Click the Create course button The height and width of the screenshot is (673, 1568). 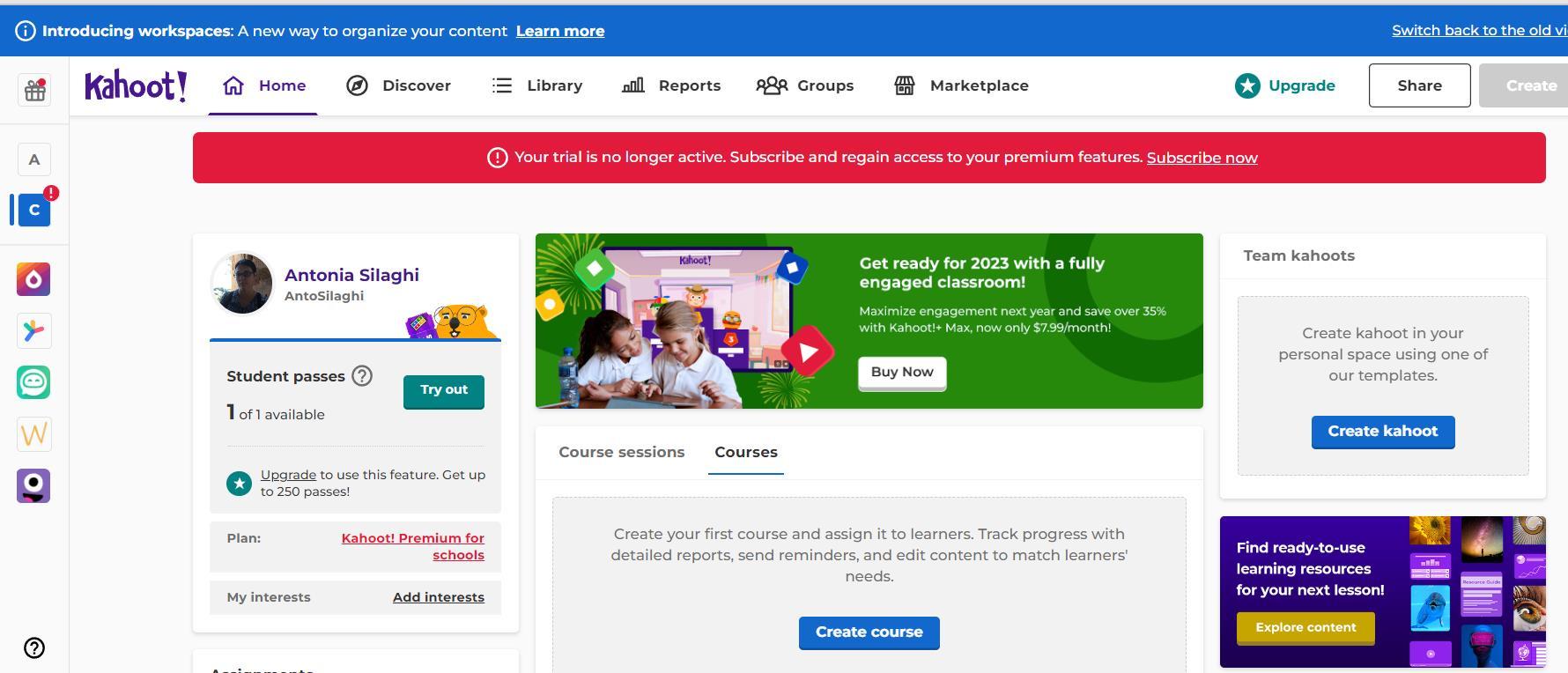pyautogui.click(x=869, y=632)
